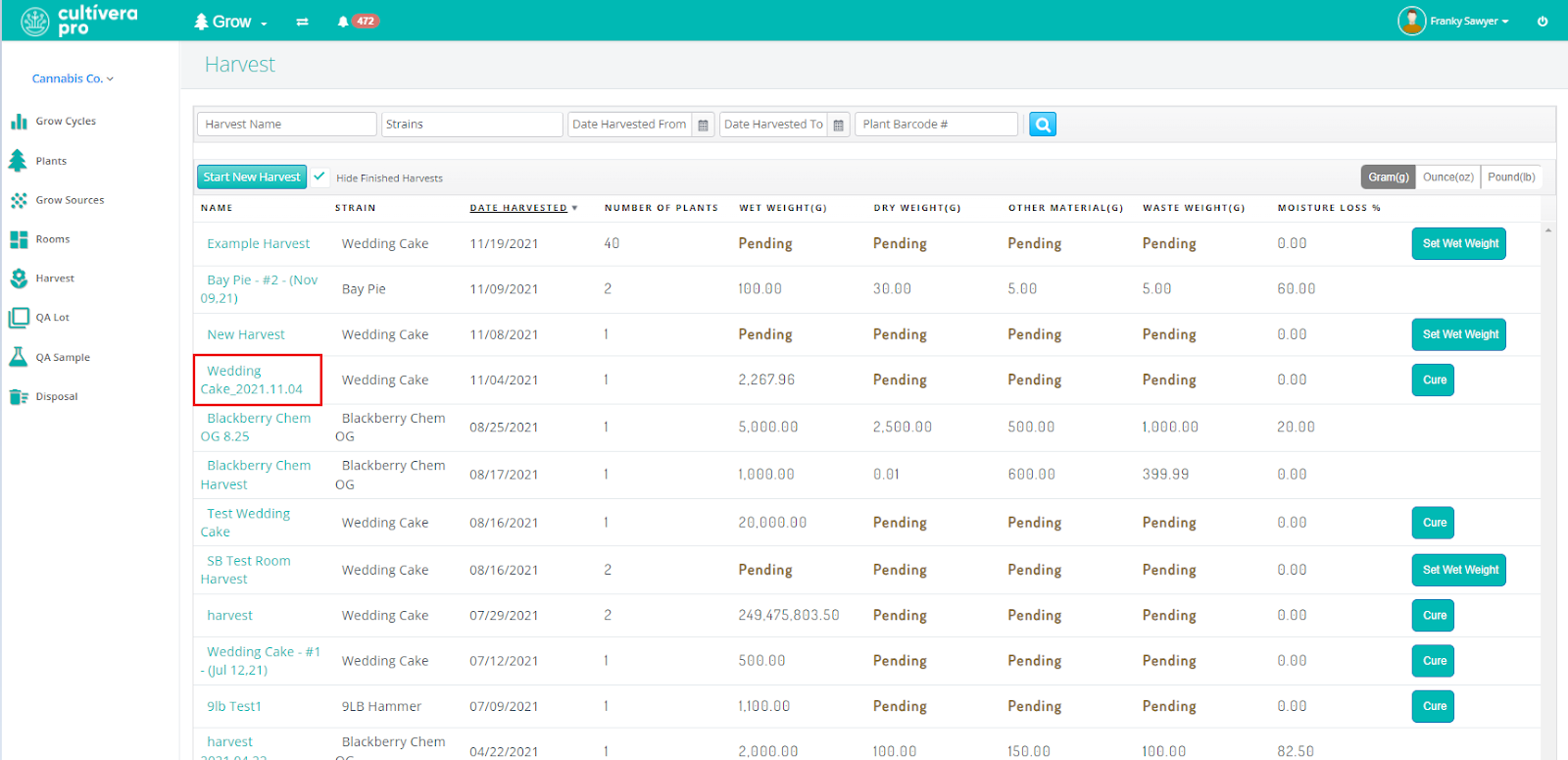
Task: Click the Cultivera Pro logo
Action: pos(79,21)
